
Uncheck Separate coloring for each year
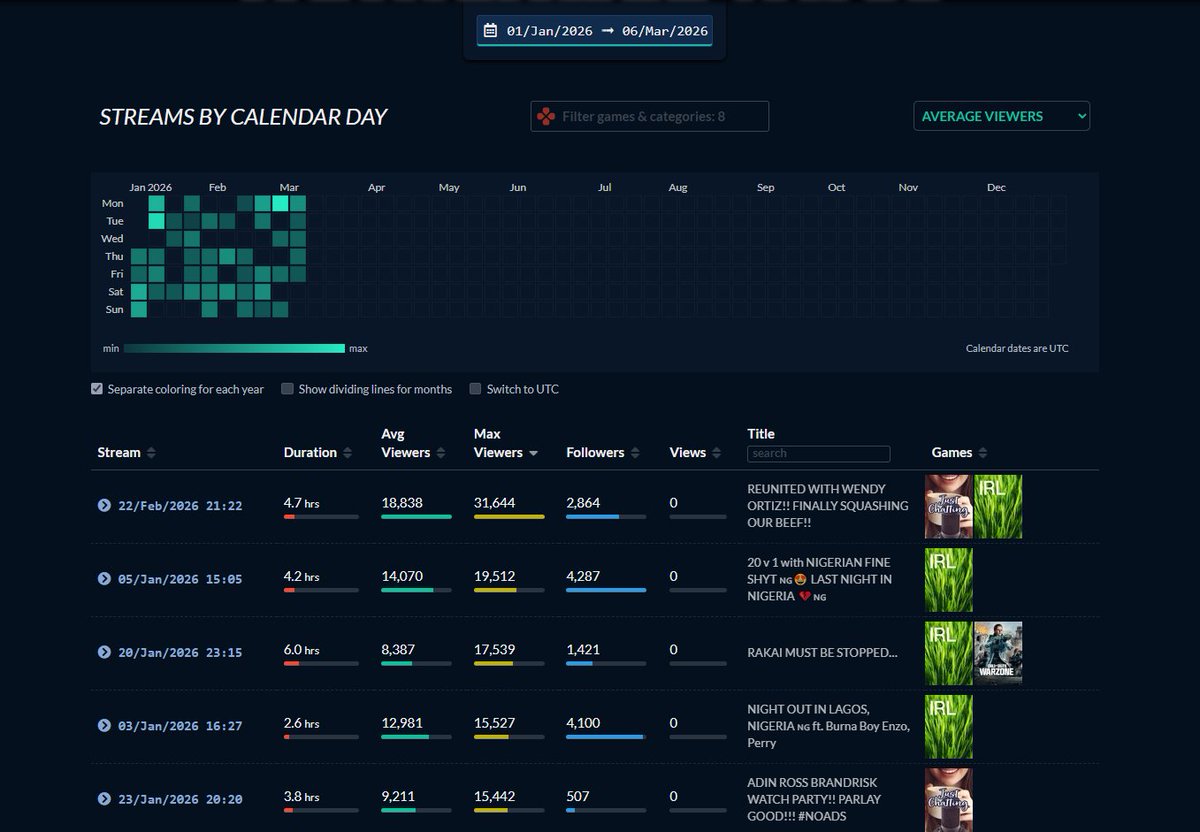(97, 389)
